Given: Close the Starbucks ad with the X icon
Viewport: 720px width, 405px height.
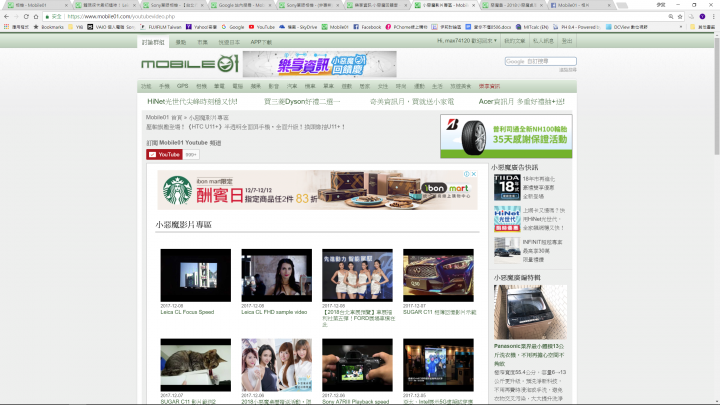Looking at the screenshot, I should pyautogui.click(x=473, y=174).
